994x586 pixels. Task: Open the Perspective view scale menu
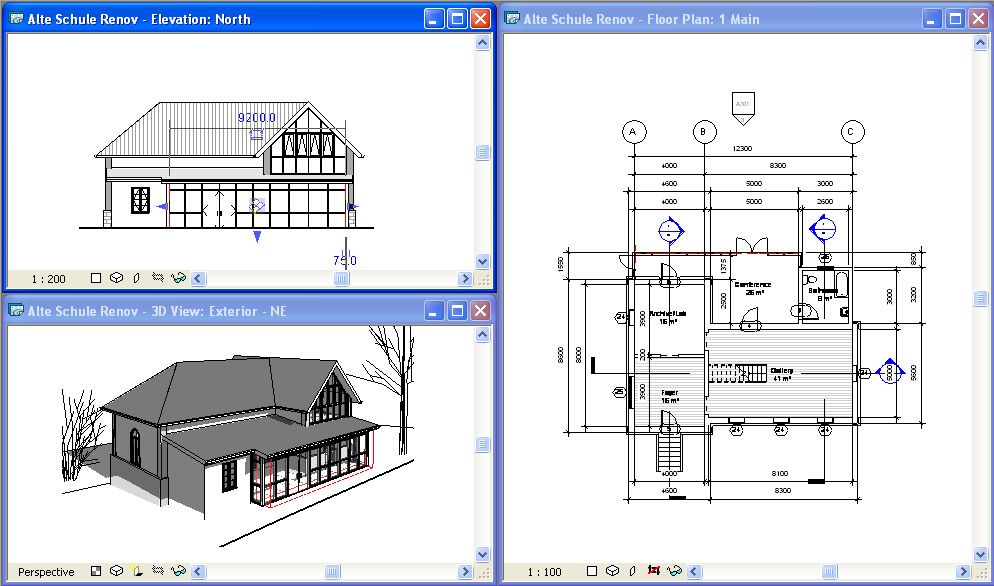tap(46, 572)
